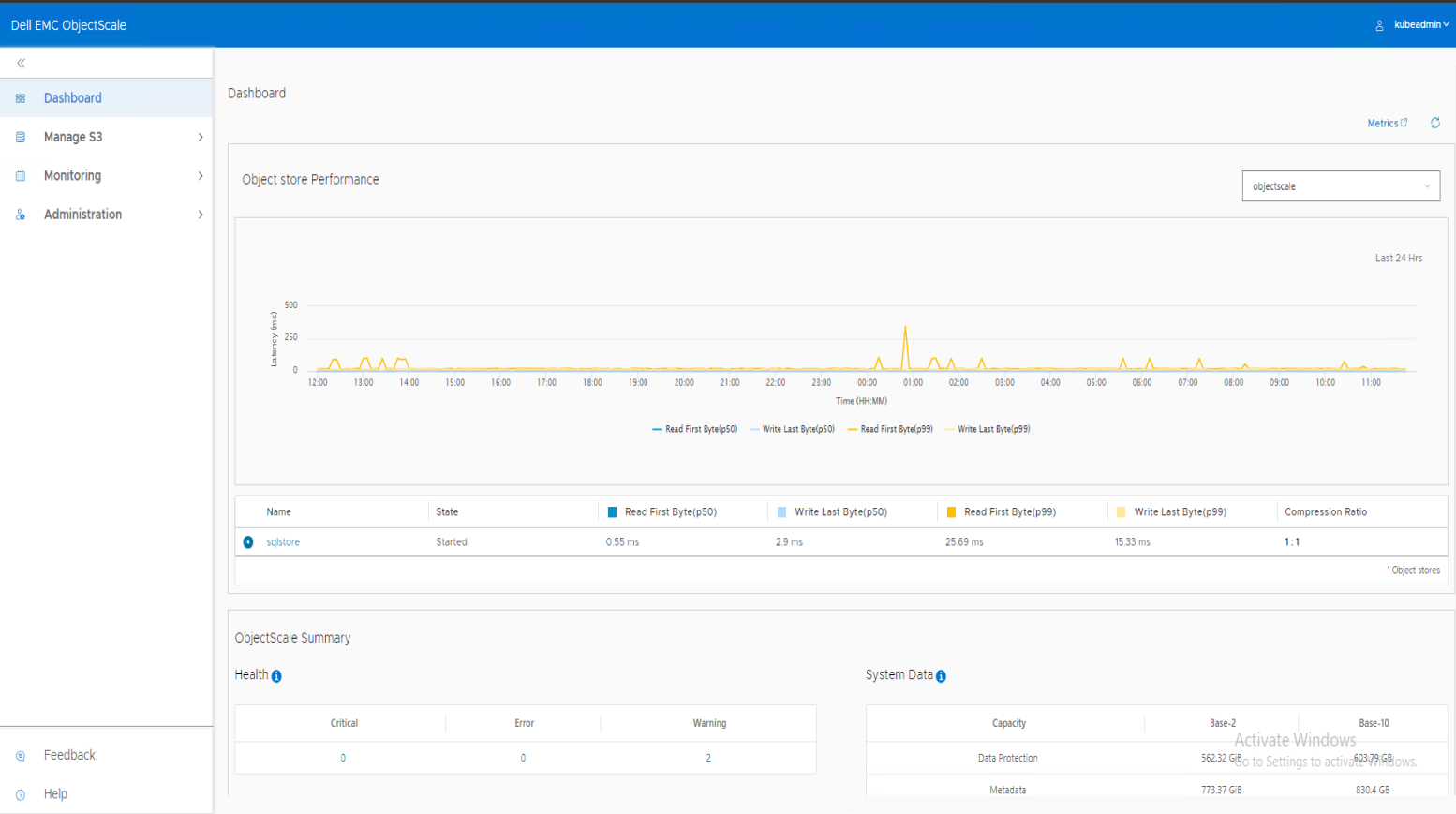The height and width of the screenshot is (814, 1456).
Task: Click the Name column header
Action: tap(278, 512)
